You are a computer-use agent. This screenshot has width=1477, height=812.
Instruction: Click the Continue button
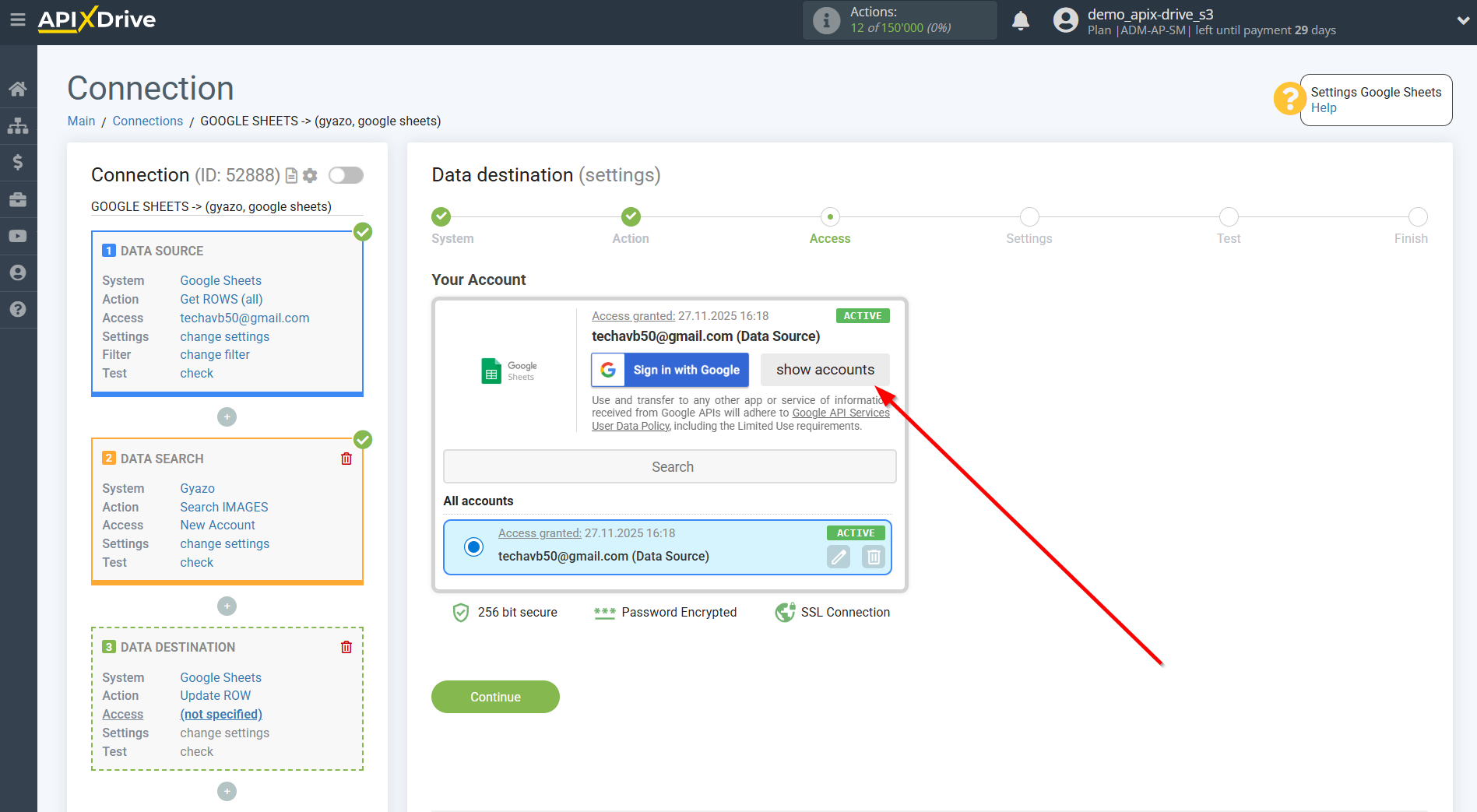coord(495,697)
